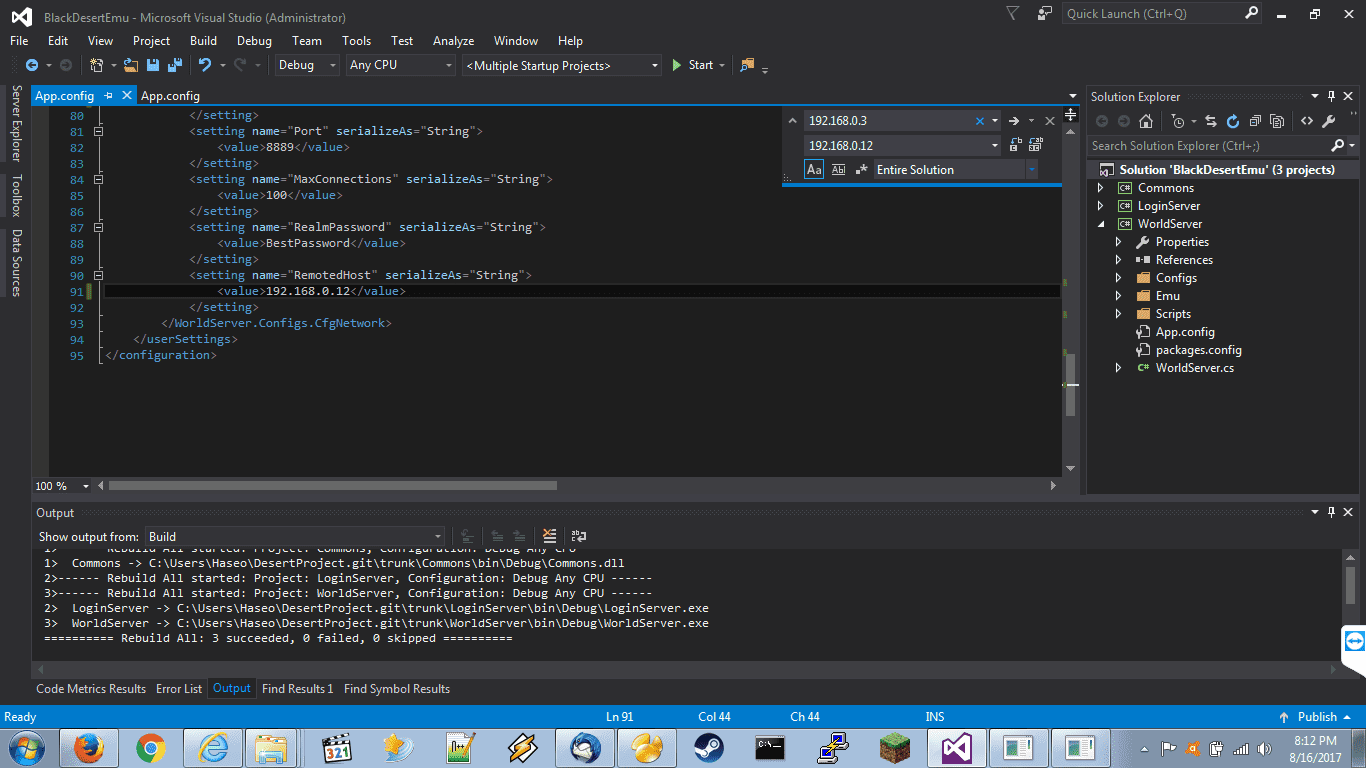Open the Debug menu
1366x768 pixels.
click(x=254, y=41)
